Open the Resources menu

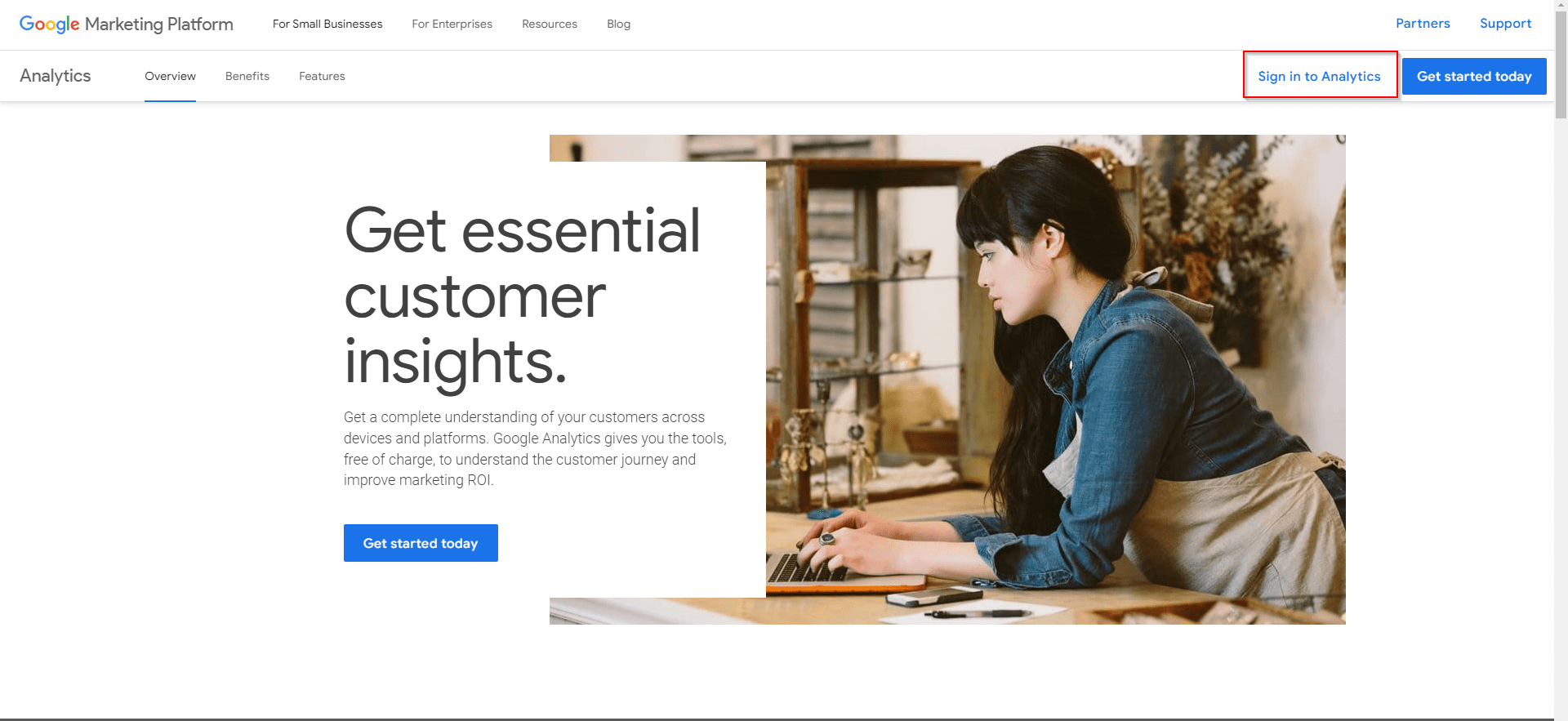(x=550, y=24)
